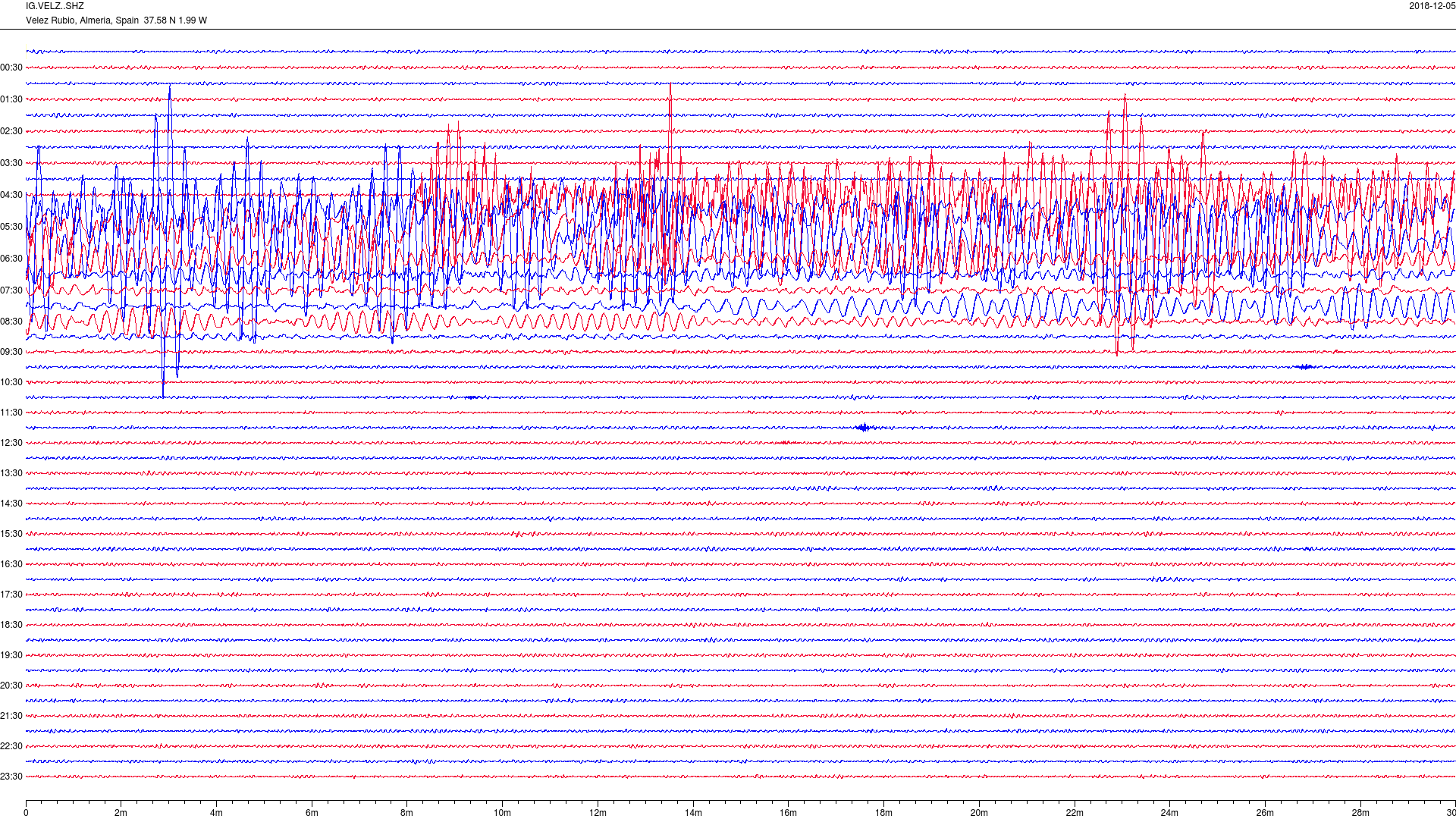Click the 21:30 time label
Image resolution: width=1456 pixels, height=819 pixels.
click(11, 716)
